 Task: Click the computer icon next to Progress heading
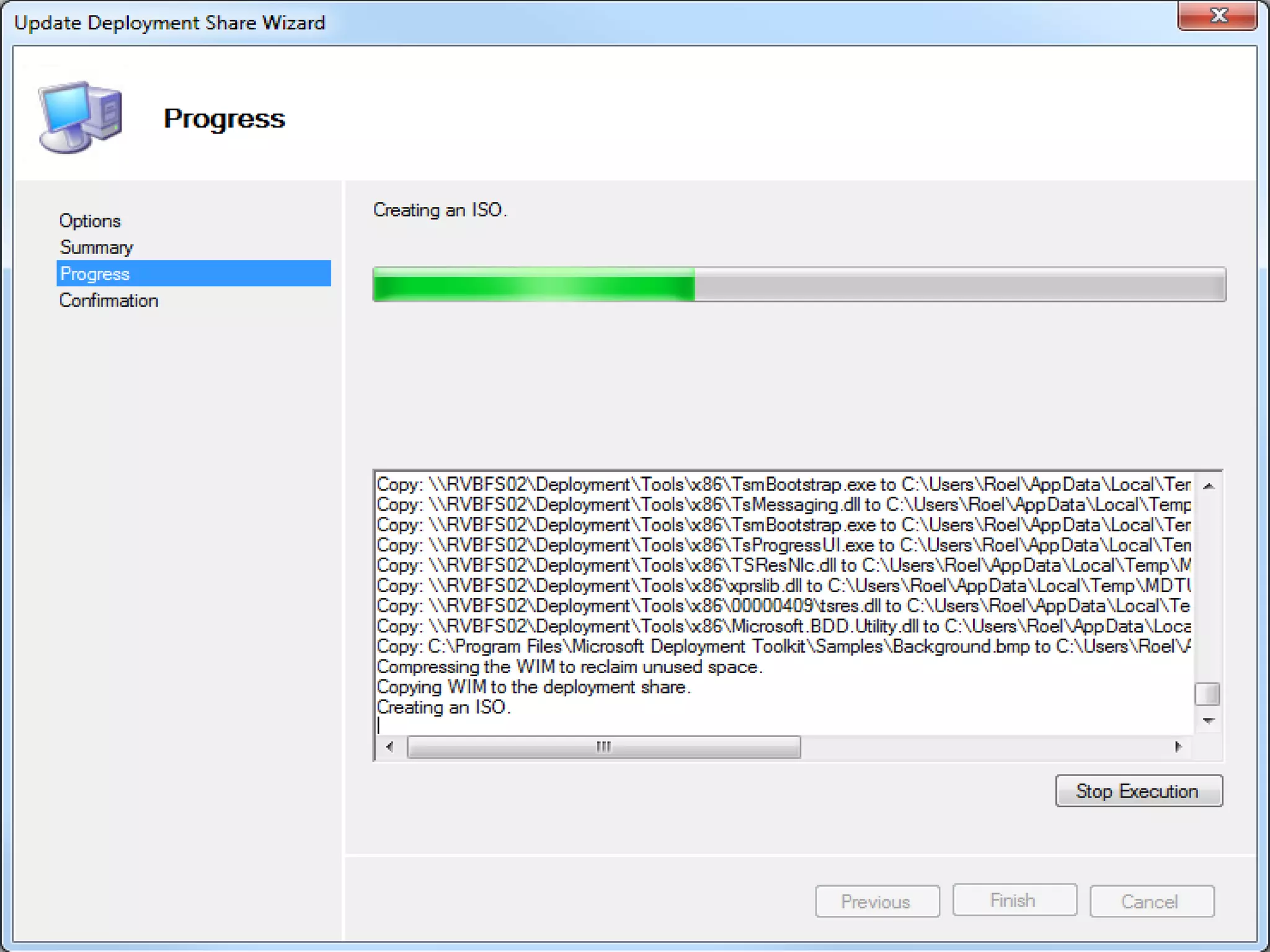pos(81,117)
